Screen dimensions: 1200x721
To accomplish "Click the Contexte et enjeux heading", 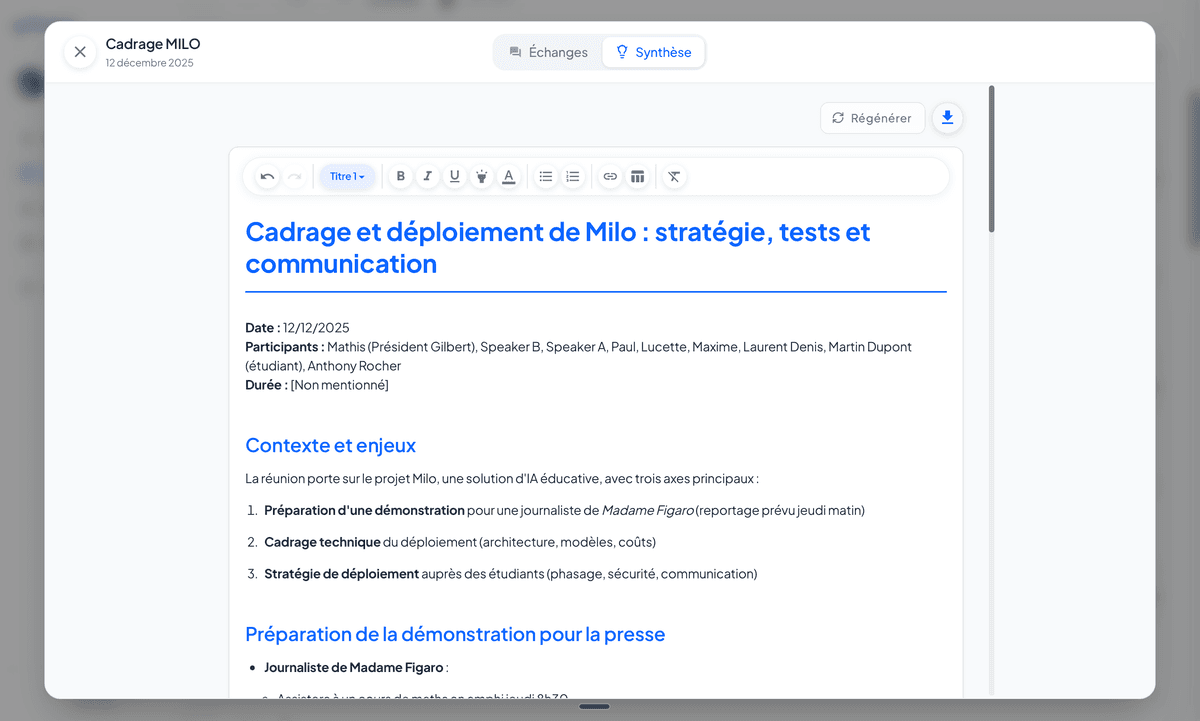I will pos(330,445).
